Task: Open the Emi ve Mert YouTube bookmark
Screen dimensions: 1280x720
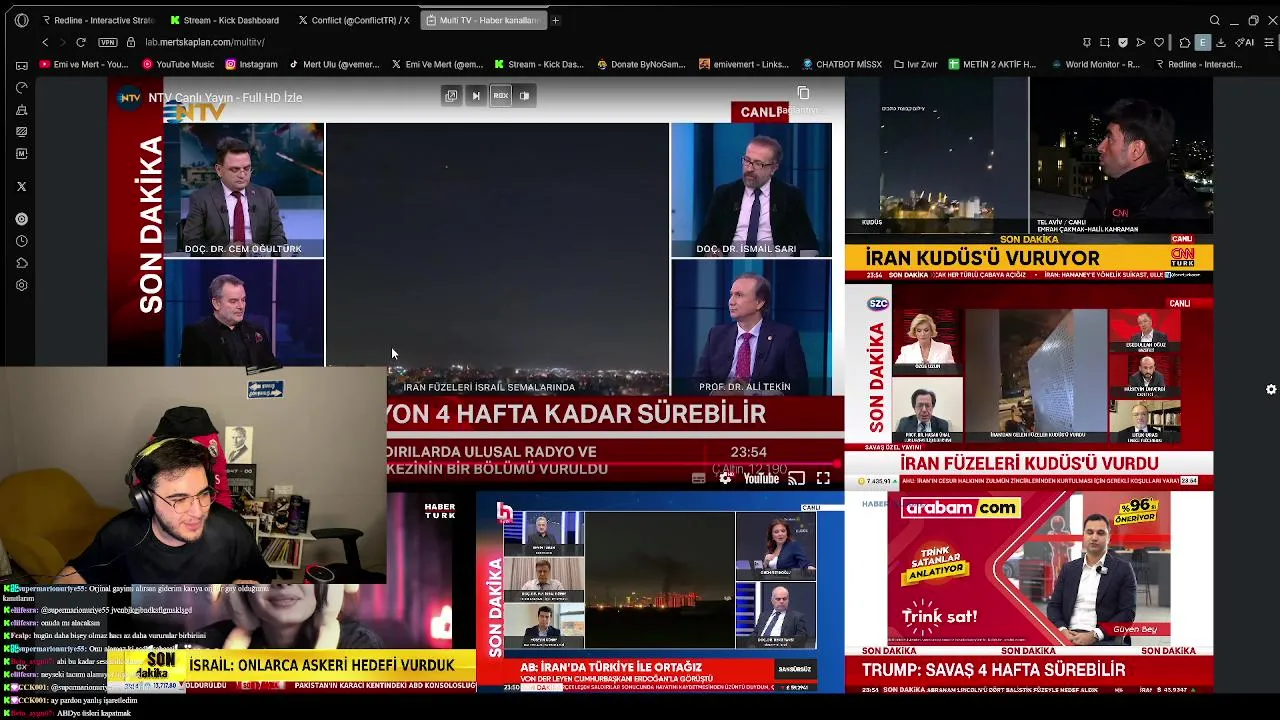Action: click(x=84, y=64)
